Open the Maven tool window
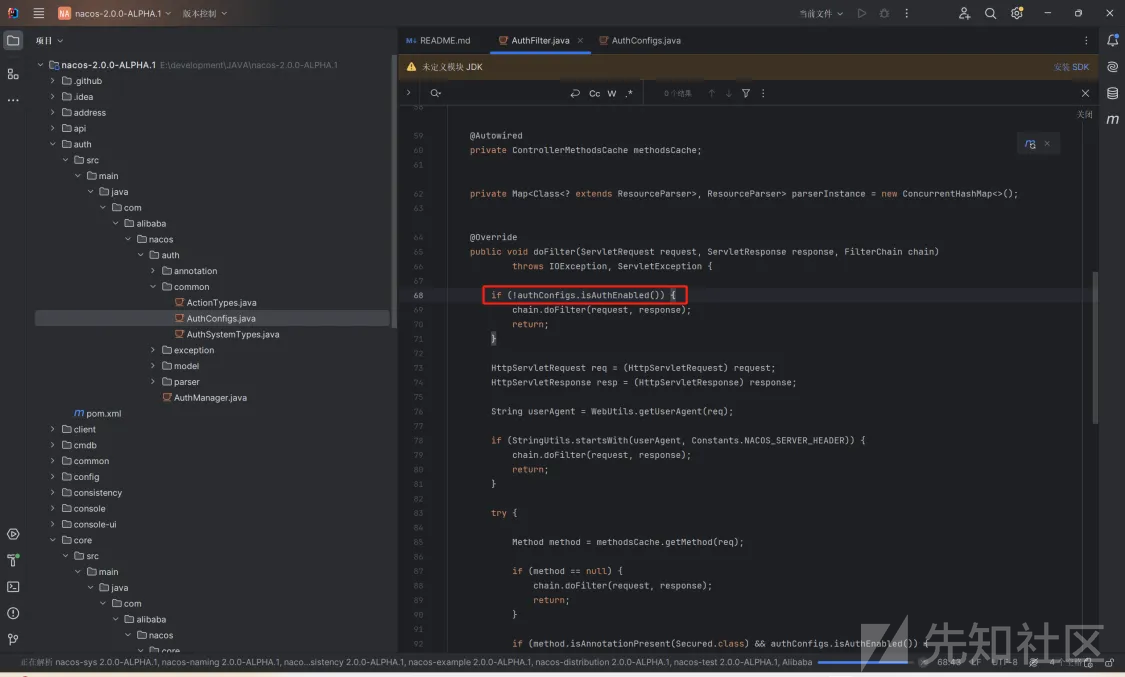The width and height of the screenshot is (1125, 677). point(1112,119)
